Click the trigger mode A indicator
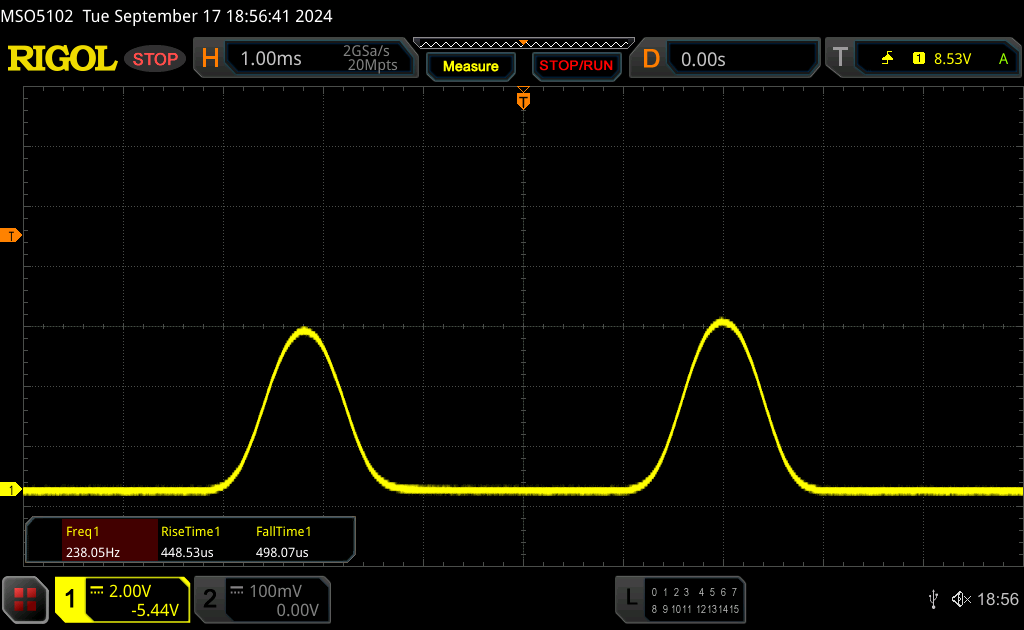Screen dimensions: 1024x630 click(x=1004, y=59)
